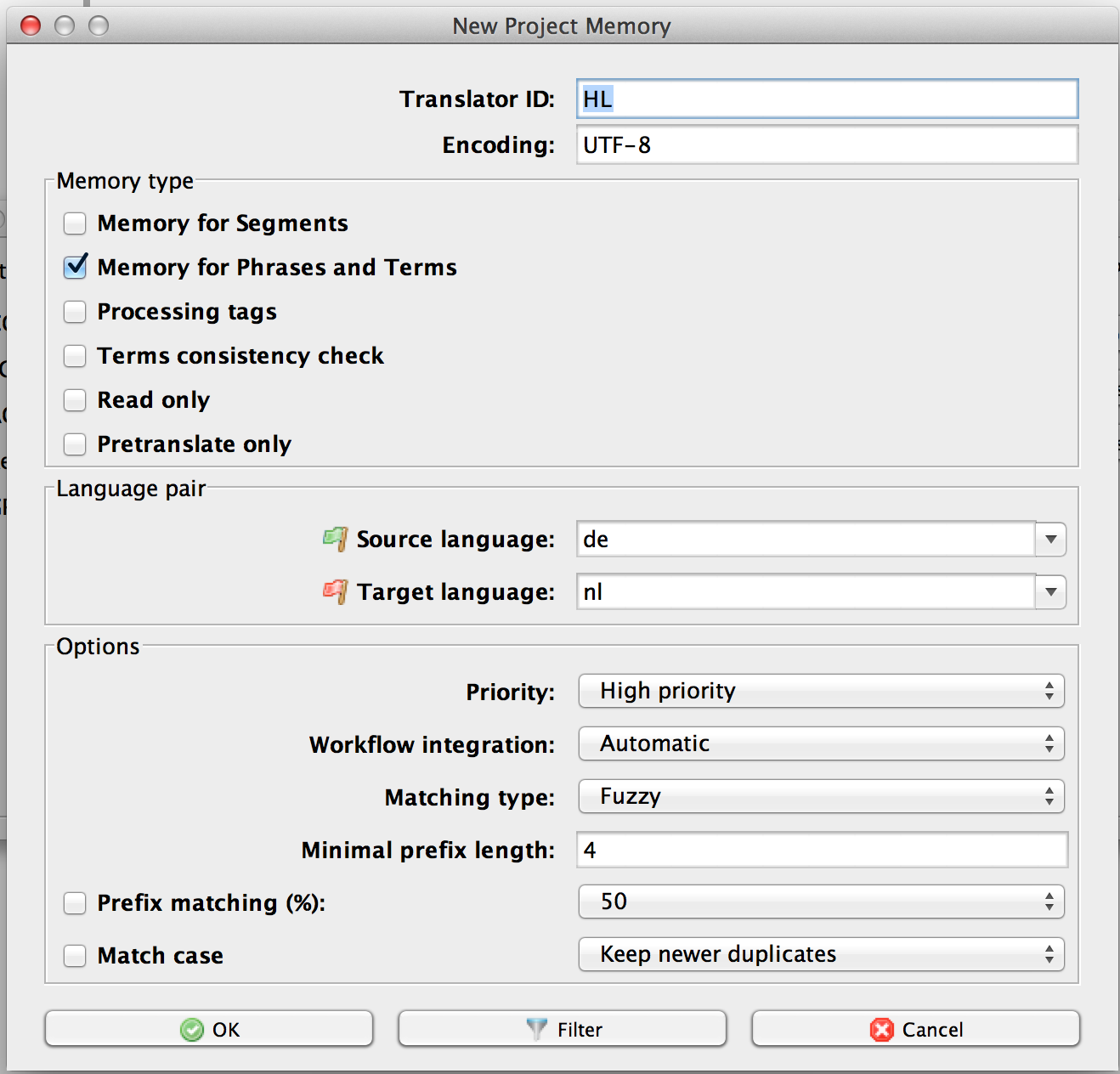The width and height of the screenshot is (1120, 1074).
Task: Click the red Target language flag icon
Action: pyautogui.click(x=335, y=591)
